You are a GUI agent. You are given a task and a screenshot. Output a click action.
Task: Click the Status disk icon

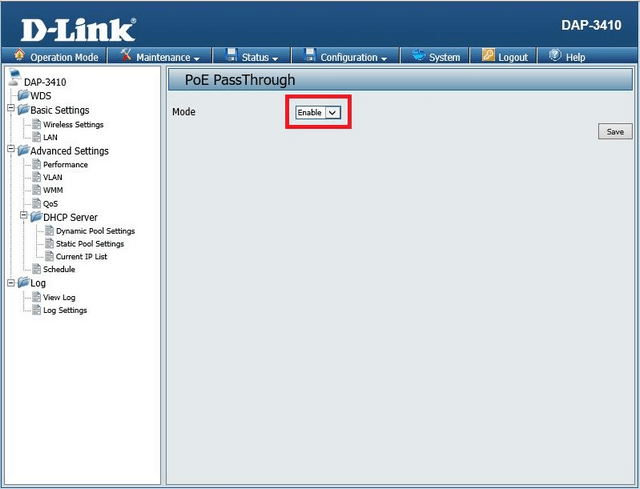231,57
